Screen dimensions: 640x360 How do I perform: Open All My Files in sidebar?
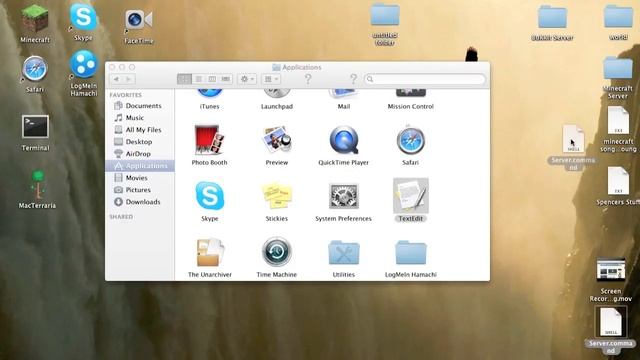(x=140, y=130)
